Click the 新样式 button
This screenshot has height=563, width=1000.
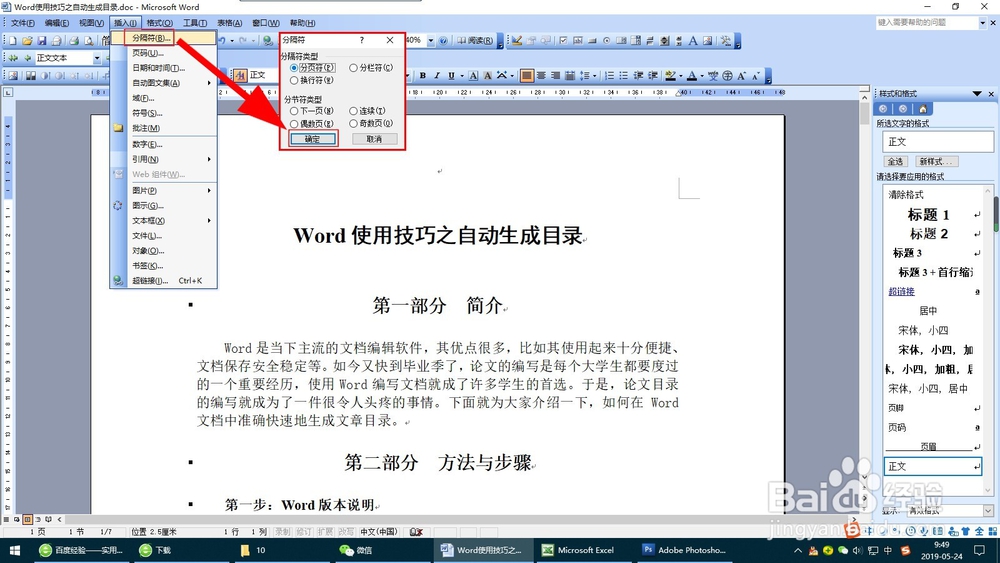tap(936, 161)
